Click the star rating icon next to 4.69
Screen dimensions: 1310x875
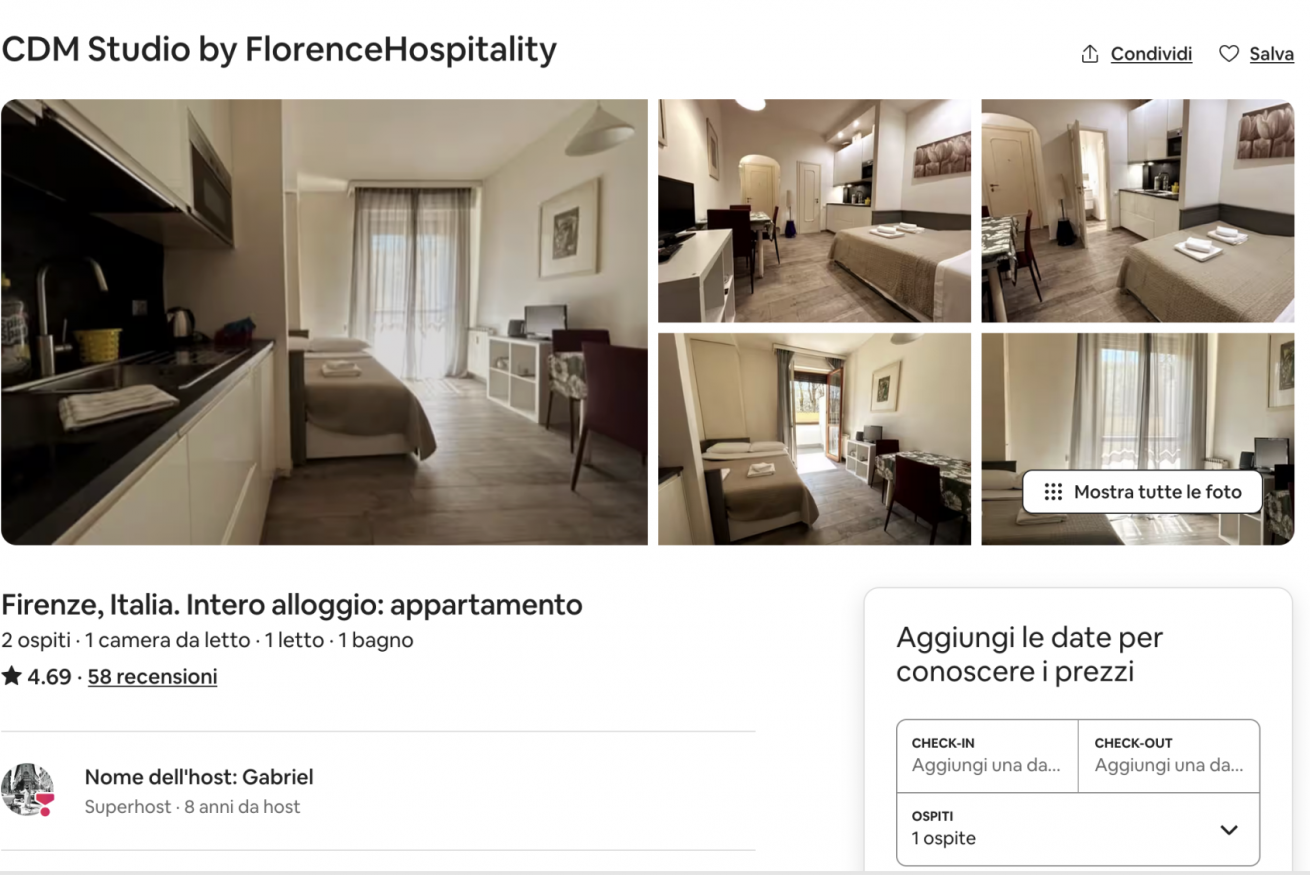click(12, 676)
